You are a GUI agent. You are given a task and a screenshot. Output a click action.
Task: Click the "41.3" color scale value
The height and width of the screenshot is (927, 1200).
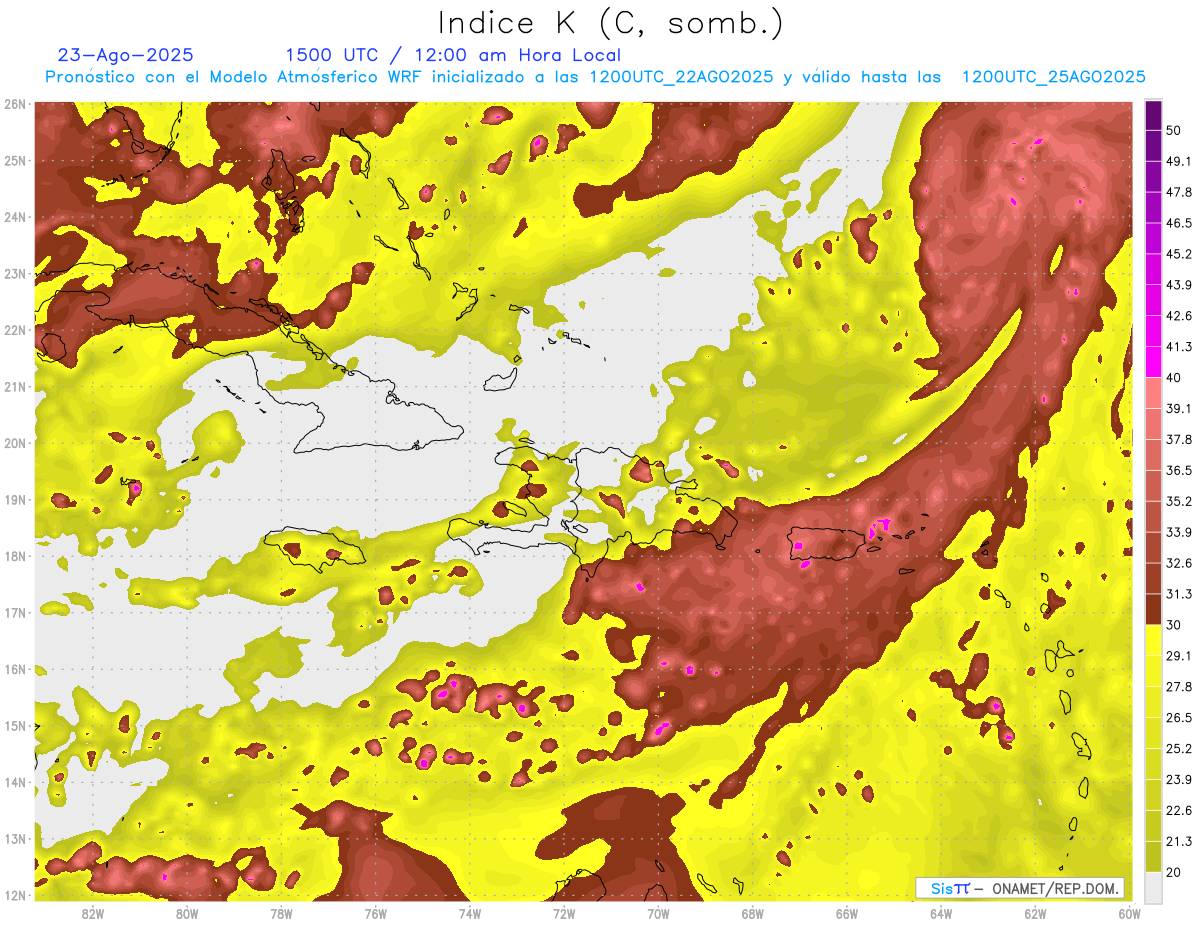coord(1179,347)
